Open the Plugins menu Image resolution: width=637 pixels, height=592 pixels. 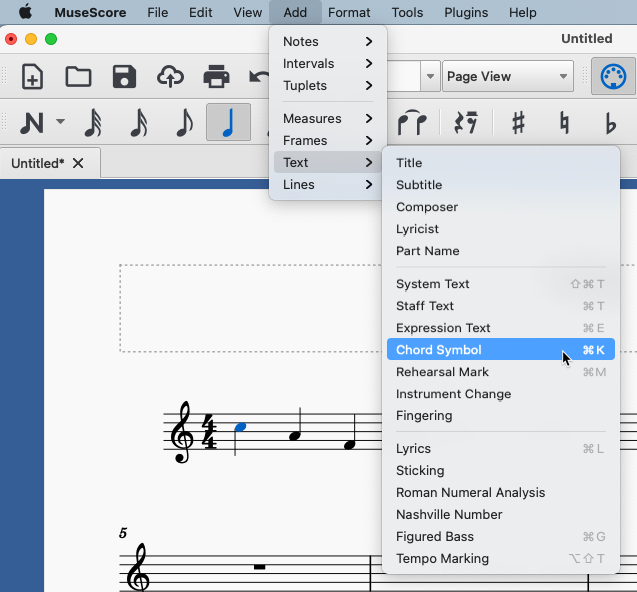[466, 13]
